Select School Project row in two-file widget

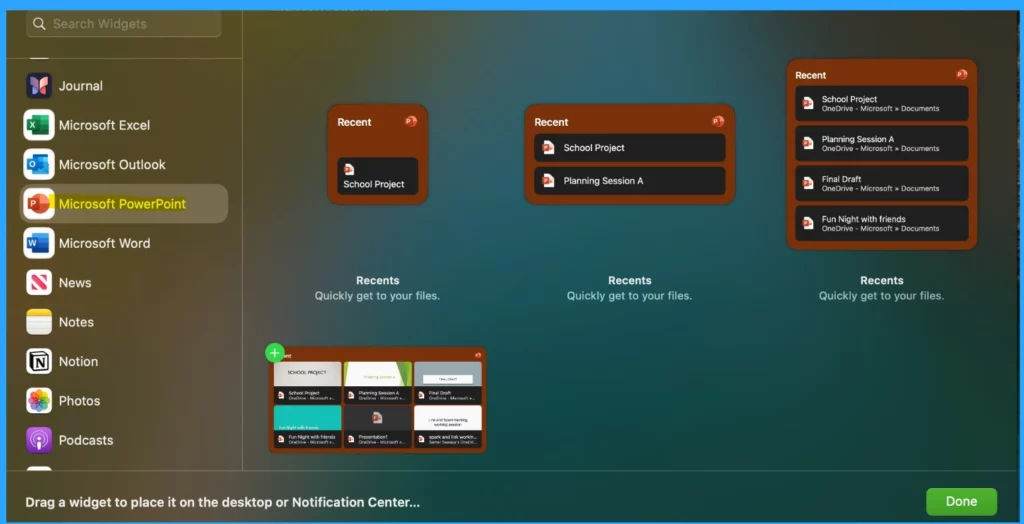pyautogui.click(x=630, y=148)
